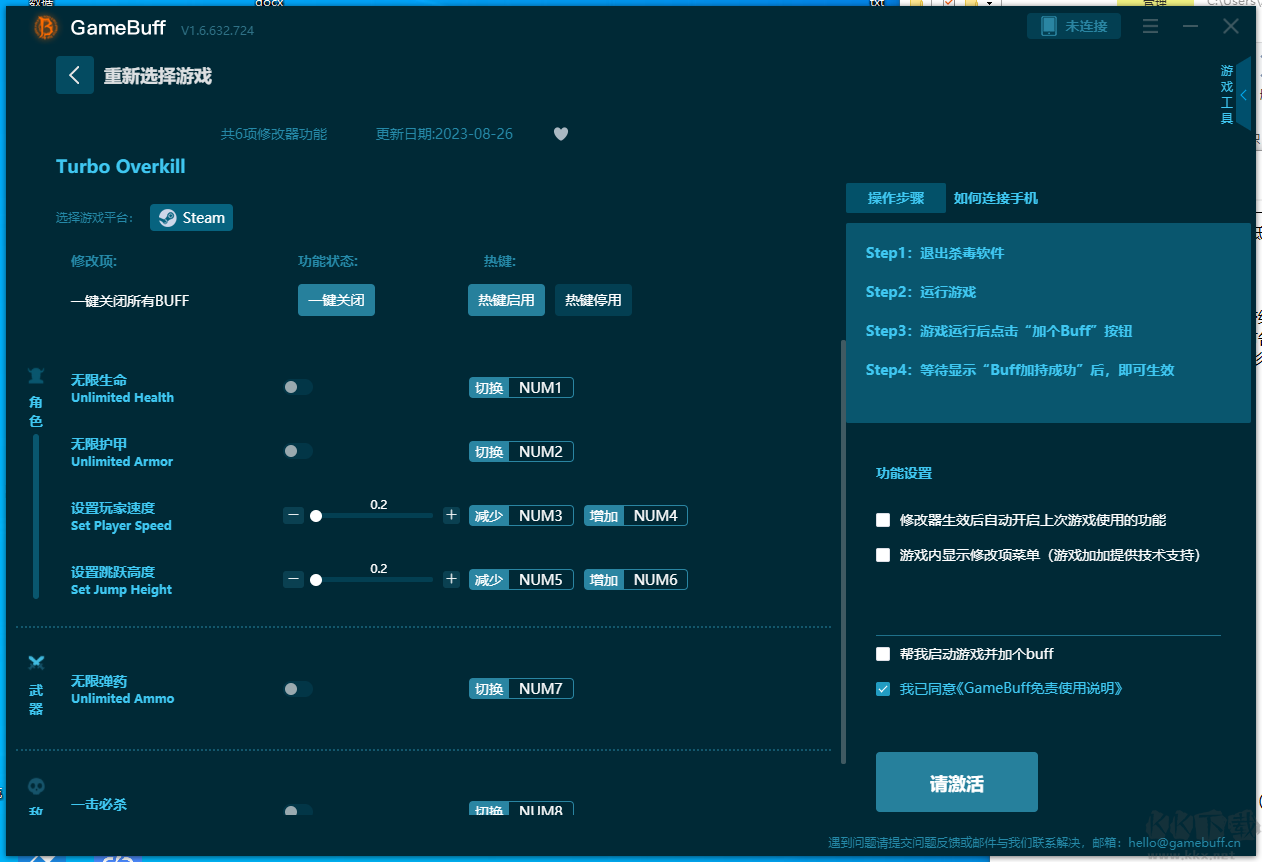Viewport: 1262px width, 862px height.
Task: Click the Set Jump Height label
Action: (x=121, y=590)
